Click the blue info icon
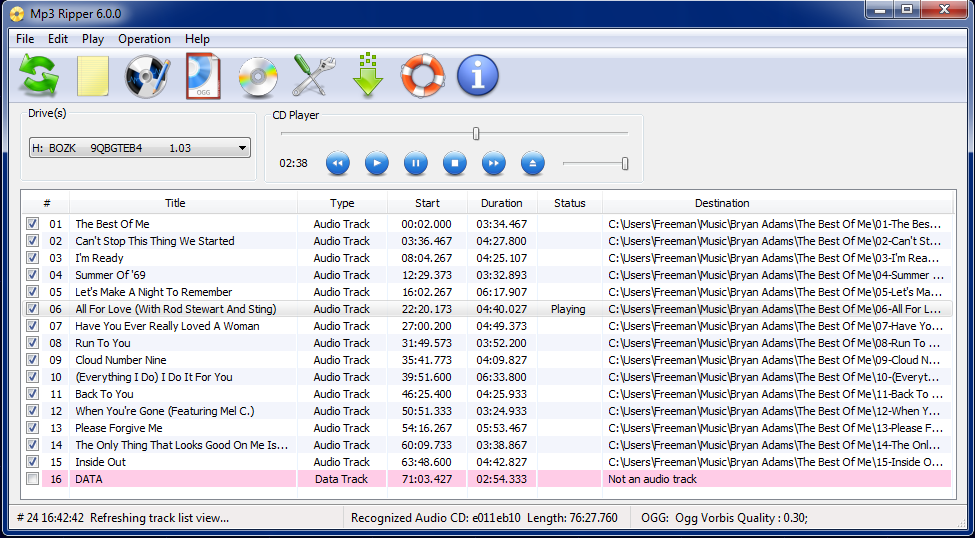Image resolution: width=975 pixels, height=538 pixels. (478, 76)
